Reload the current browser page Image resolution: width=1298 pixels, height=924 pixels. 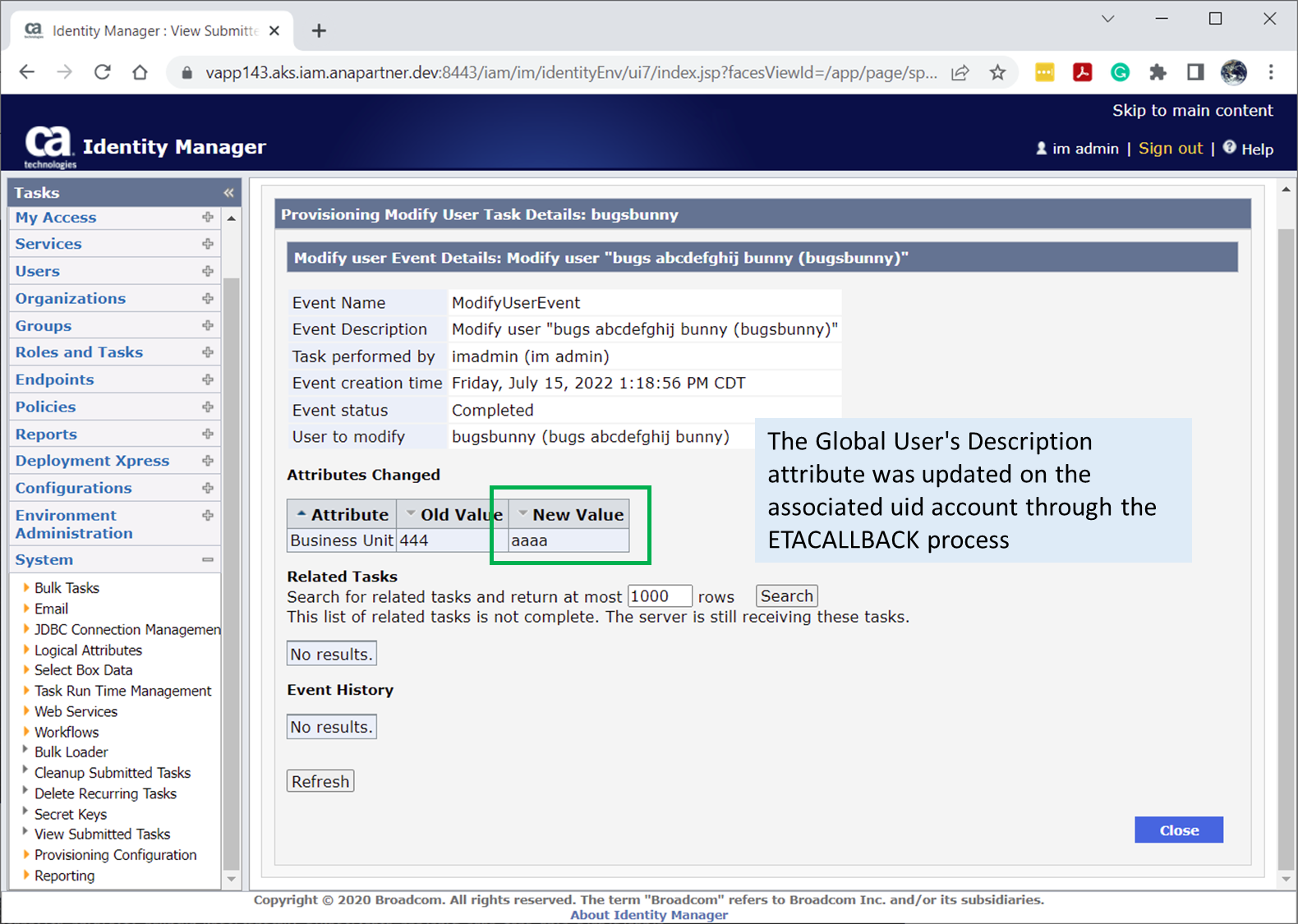click(103, 73)
